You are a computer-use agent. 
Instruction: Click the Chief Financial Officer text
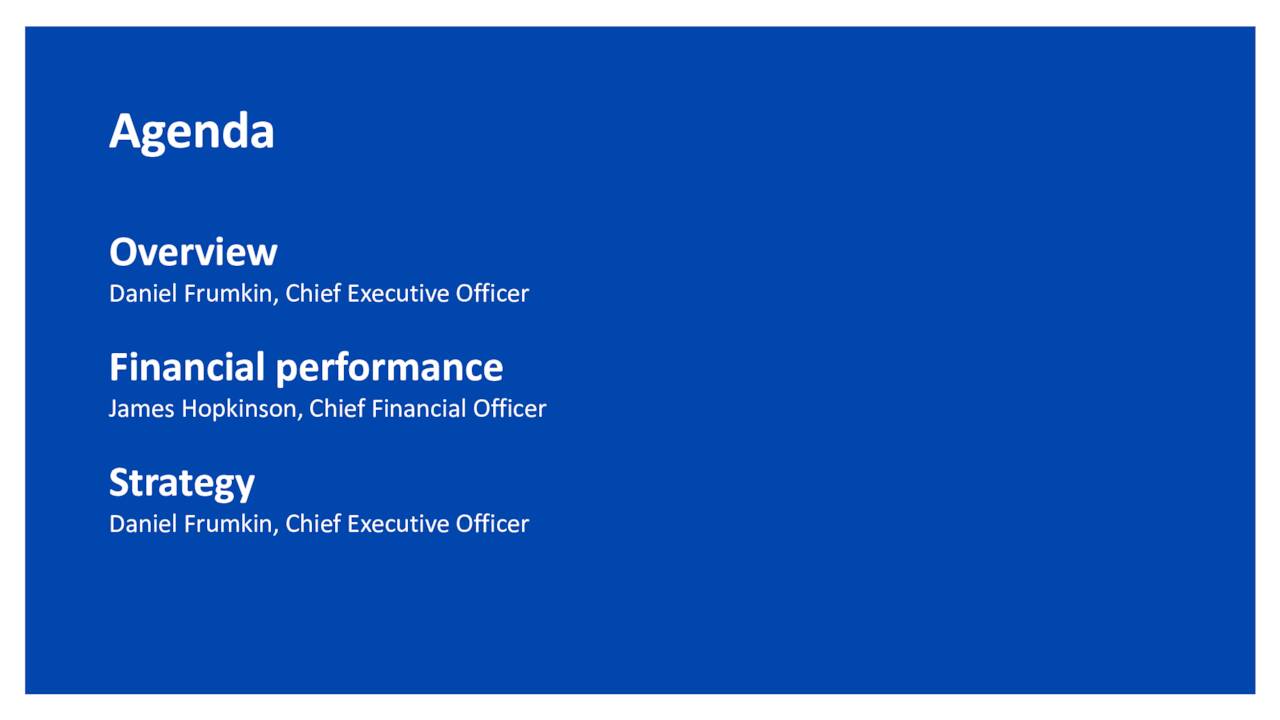tap(427, 409)
